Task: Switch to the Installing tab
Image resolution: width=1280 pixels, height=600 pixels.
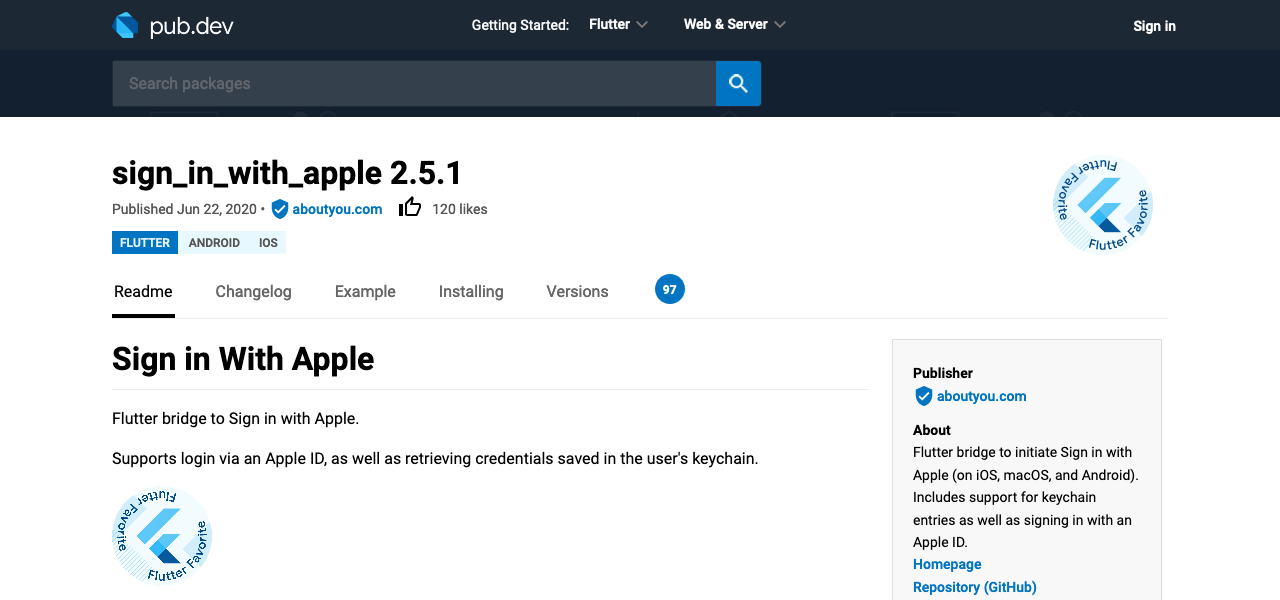Action: pyautogui.click(x=471, y=291)
